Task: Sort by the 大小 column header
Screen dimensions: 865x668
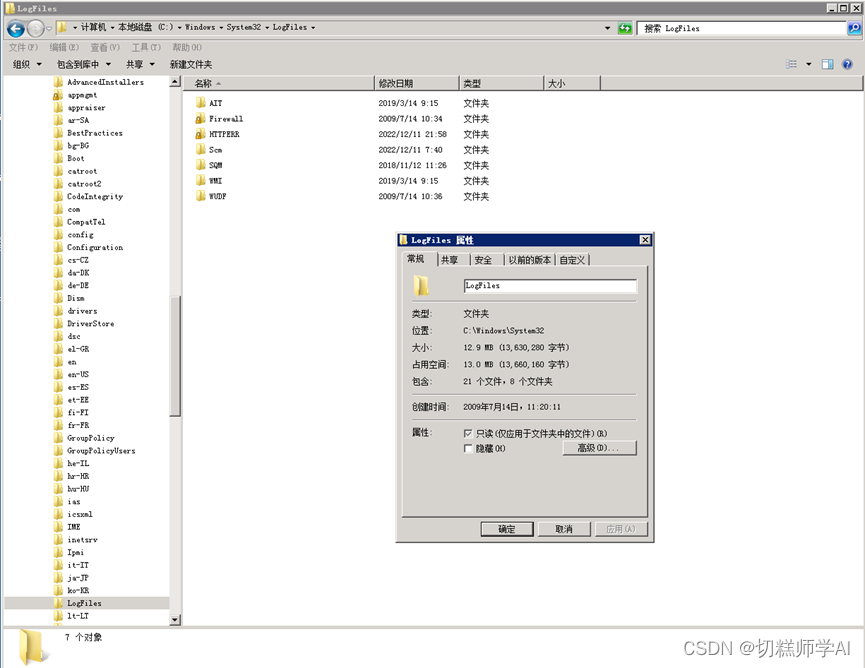Action: (x=572, y=83)
